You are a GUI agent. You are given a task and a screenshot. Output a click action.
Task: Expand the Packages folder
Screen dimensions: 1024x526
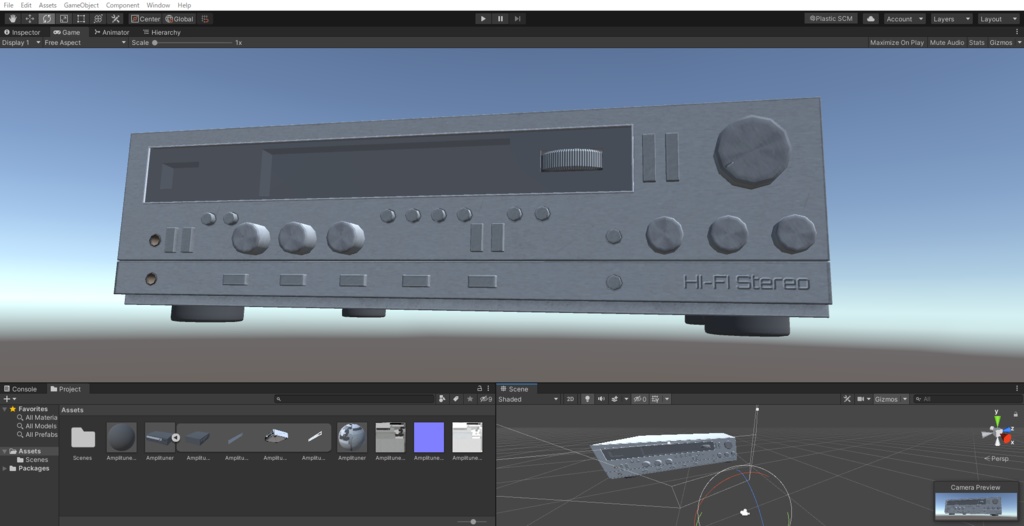pos(5,468)
